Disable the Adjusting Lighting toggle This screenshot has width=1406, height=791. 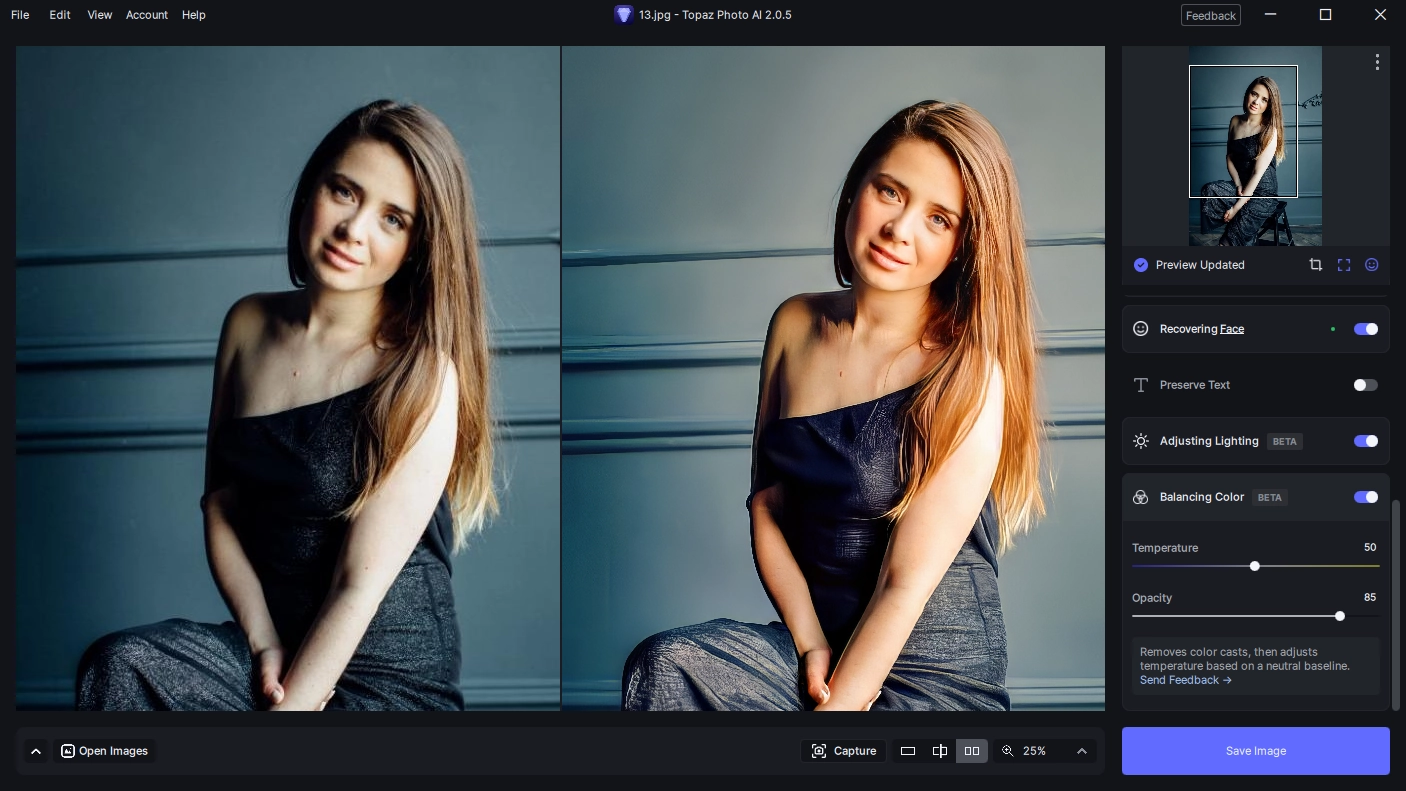[x=1365, y=441]
